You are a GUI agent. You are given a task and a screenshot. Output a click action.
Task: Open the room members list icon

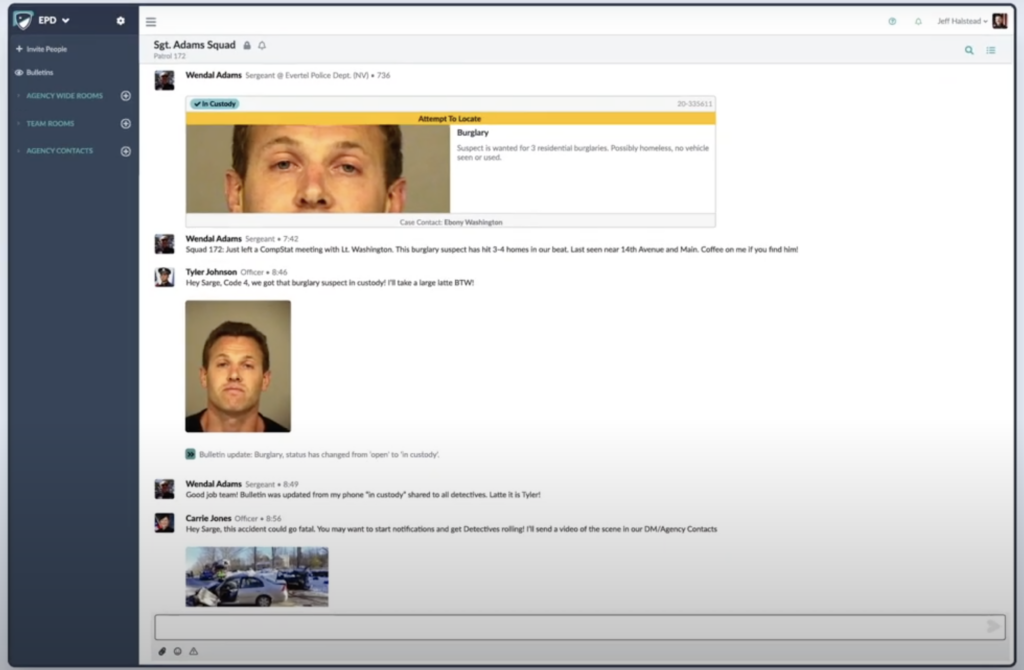(x=991, y=50)
